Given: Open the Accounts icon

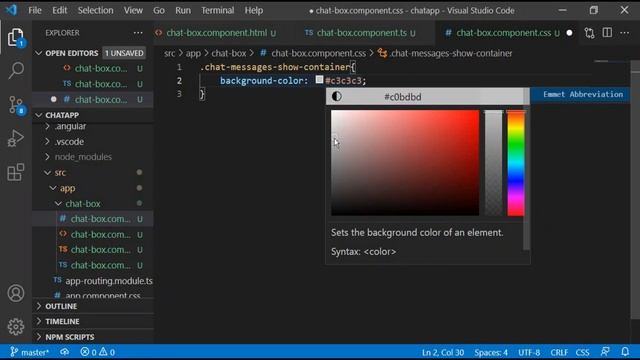Looking at the screenshot, I should 16,293.
